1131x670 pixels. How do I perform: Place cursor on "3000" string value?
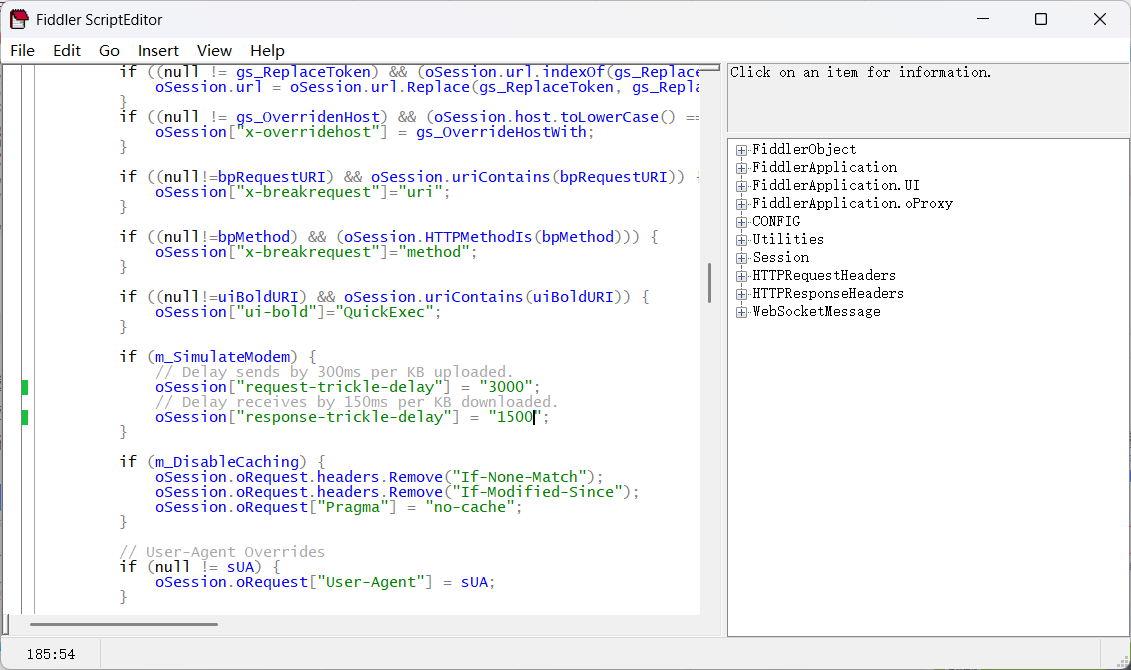coord(506,387)
